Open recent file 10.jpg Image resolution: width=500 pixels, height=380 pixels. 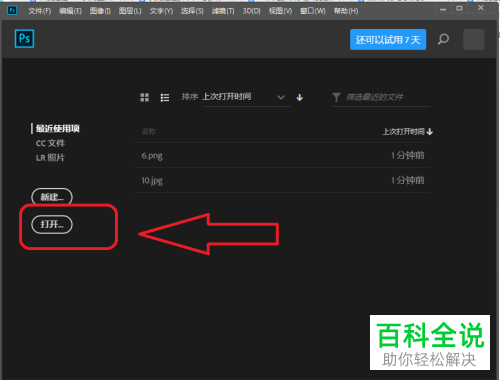coord(283,180)
